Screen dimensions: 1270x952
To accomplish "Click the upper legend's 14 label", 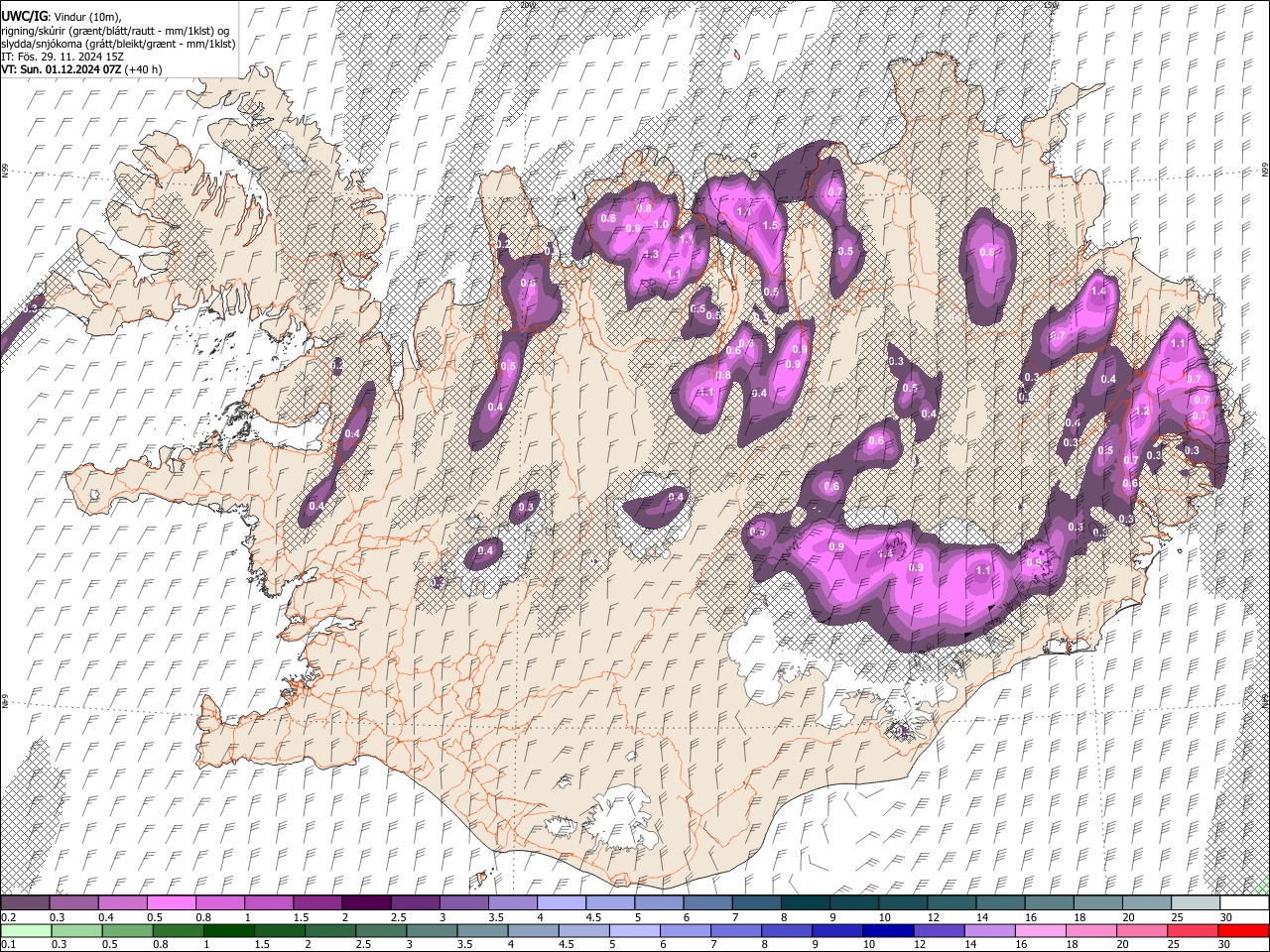I will 982,917.
